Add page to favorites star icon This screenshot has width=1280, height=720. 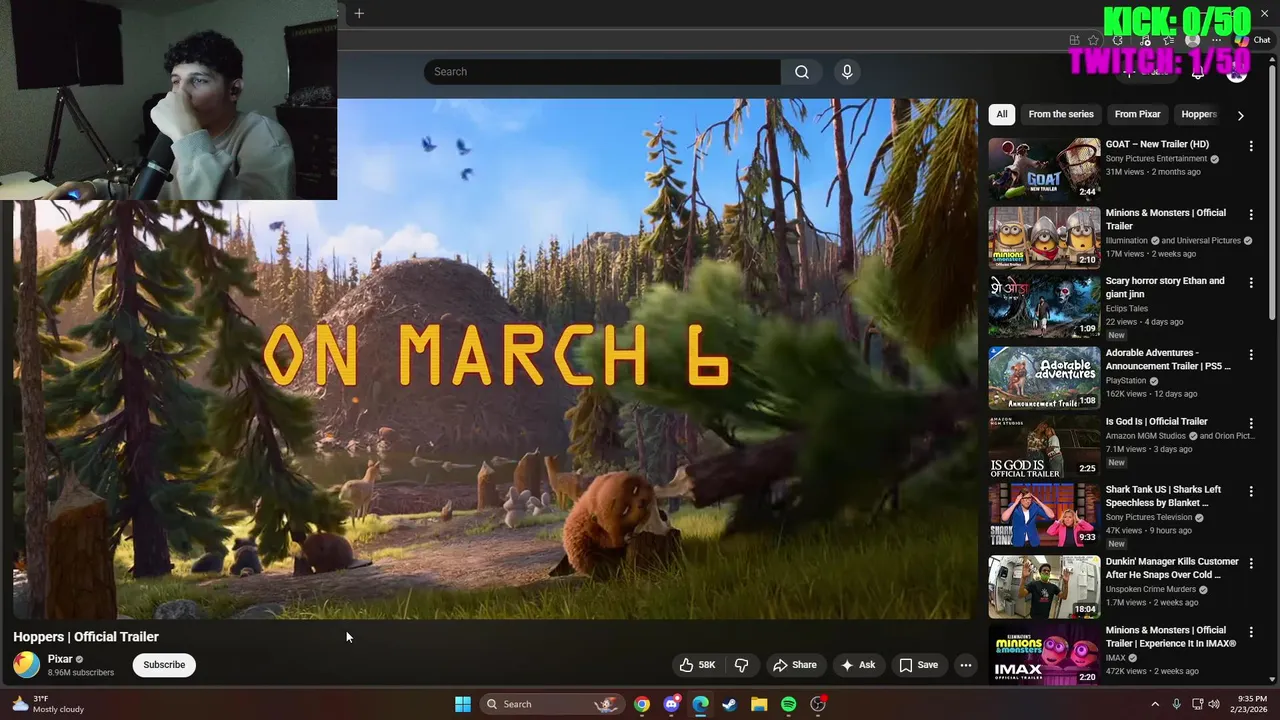tap(1094, 40)
